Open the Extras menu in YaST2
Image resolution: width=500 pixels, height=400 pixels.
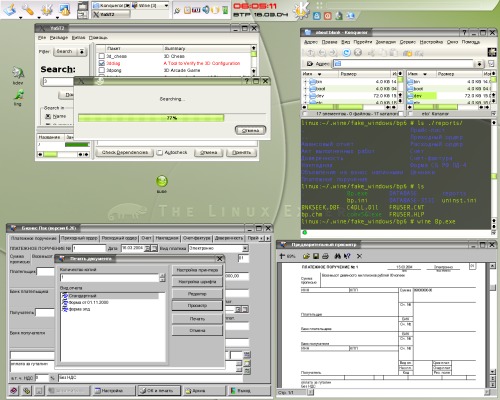click(79, 38)
